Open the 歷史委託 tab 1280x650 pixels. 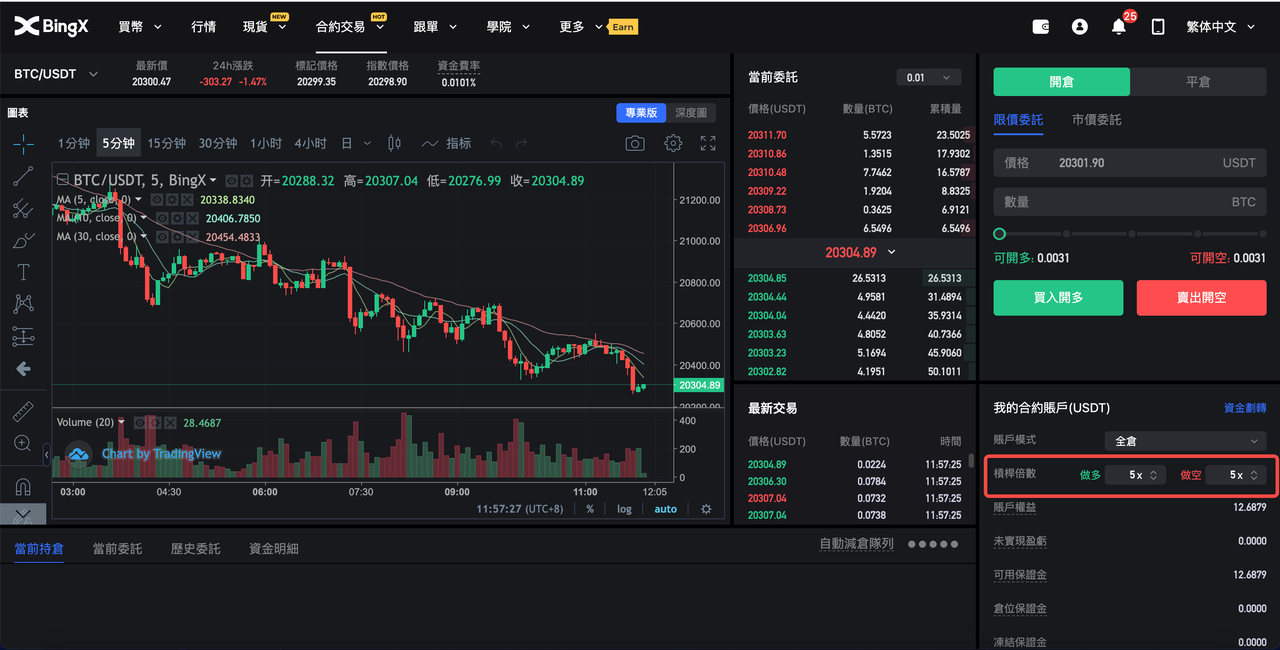pos(195,548)
